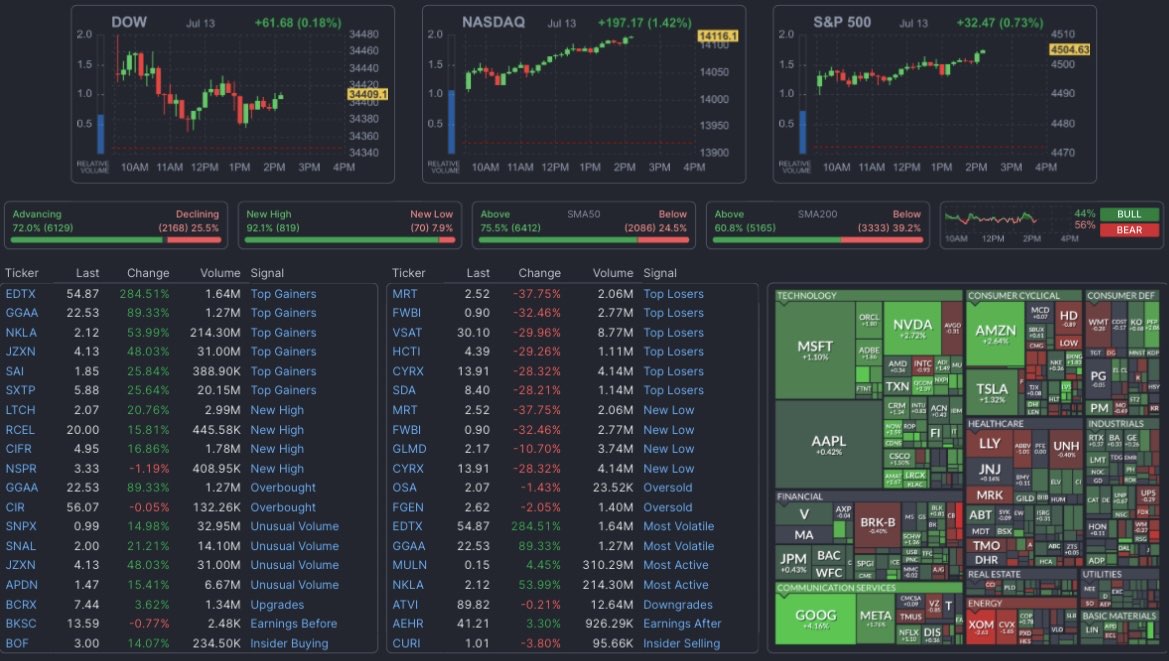The height and width of the screenshot is (661, 1169).
Task: Open the Top Losers signal in VSAT's row
Action: point(673,332)
